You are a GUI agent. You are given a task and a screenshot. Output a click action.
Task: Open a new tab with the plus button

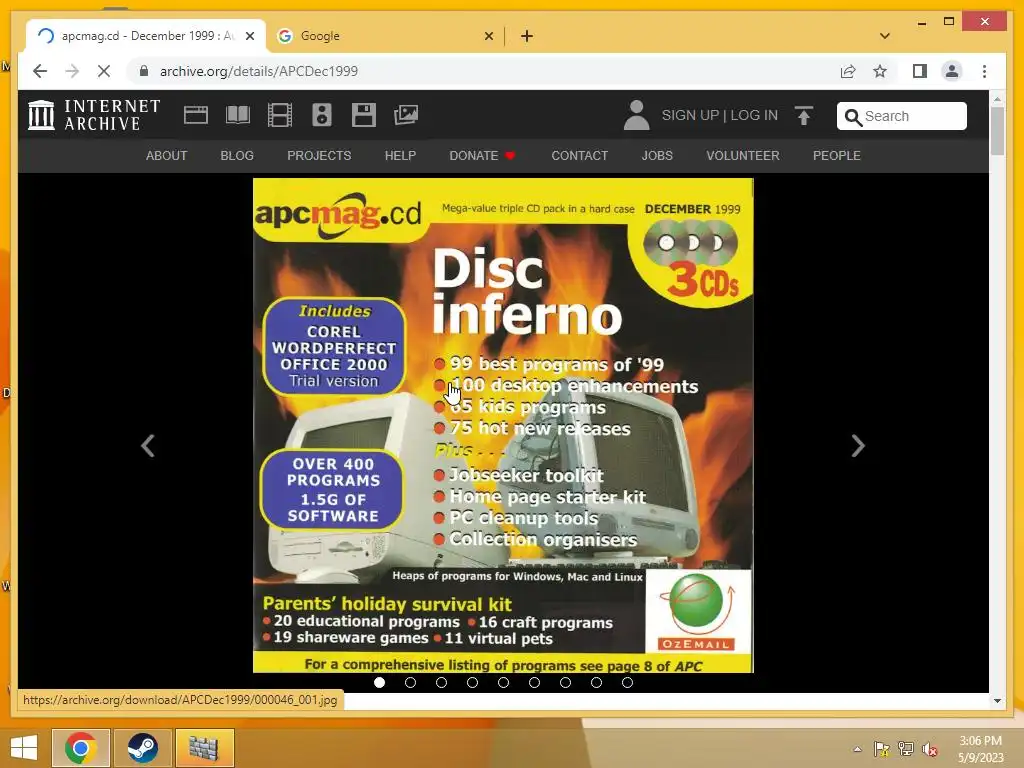527,36
